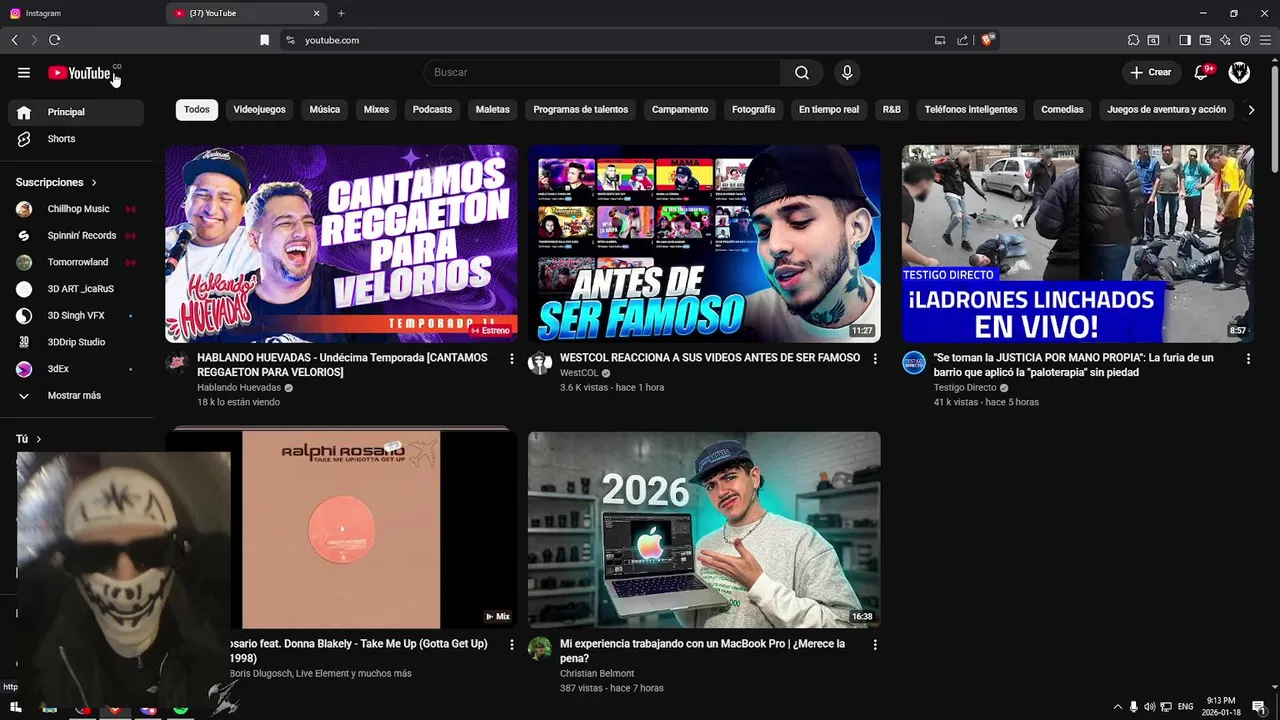
Task: Open the browser extensions puzzle icon
Action: click(x=1133, y=40)
